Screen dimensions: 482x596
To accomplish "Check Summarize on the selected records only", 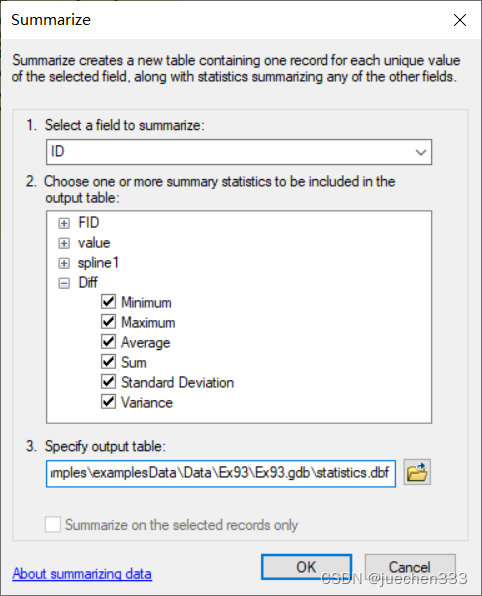I will coord(53,525).
